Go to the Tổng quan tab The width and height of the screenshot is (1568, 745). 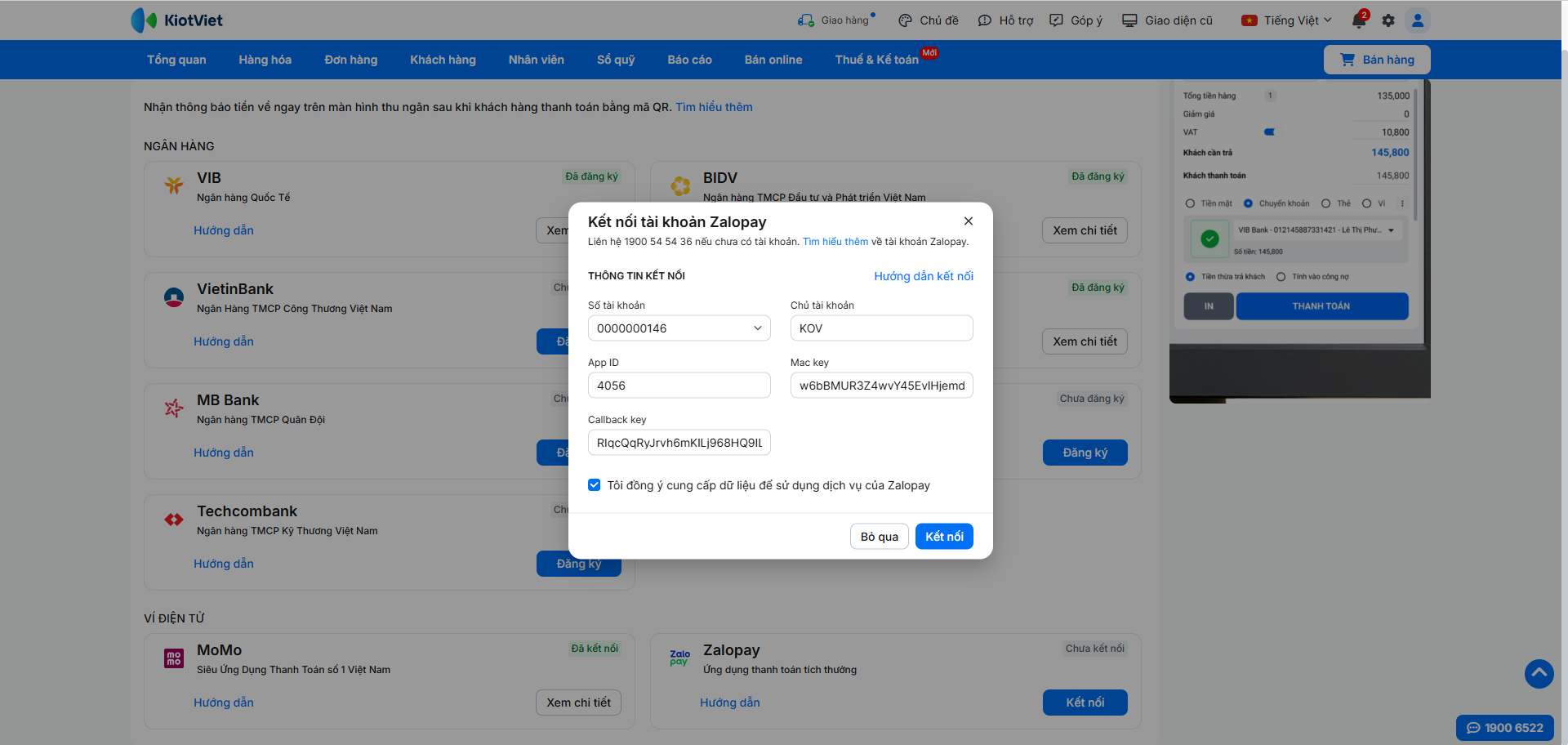176,60
